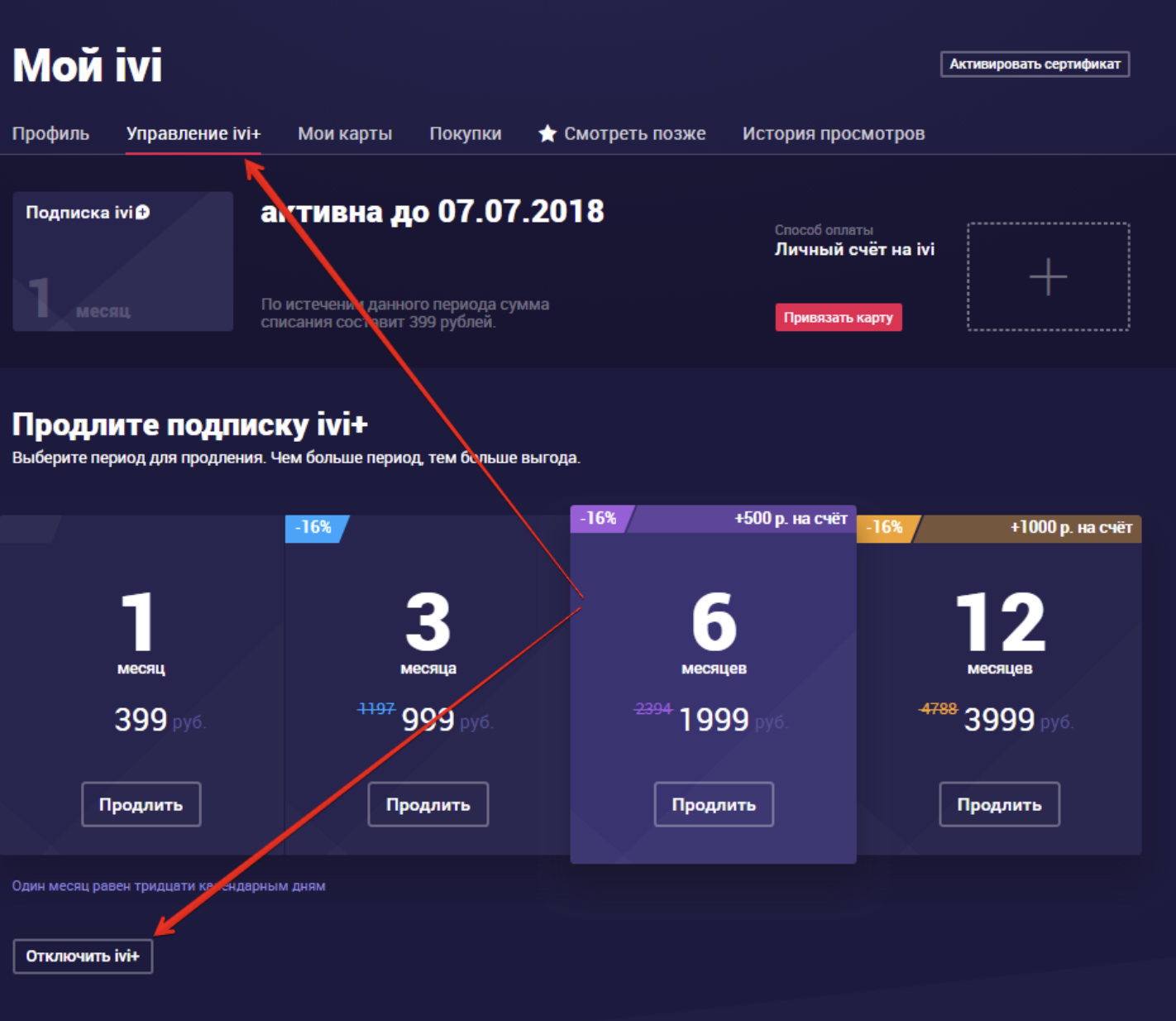This screenshot has height=1021, width=1176.
Task: Click the Способ оплаты label
Action: tap(824, 230)
